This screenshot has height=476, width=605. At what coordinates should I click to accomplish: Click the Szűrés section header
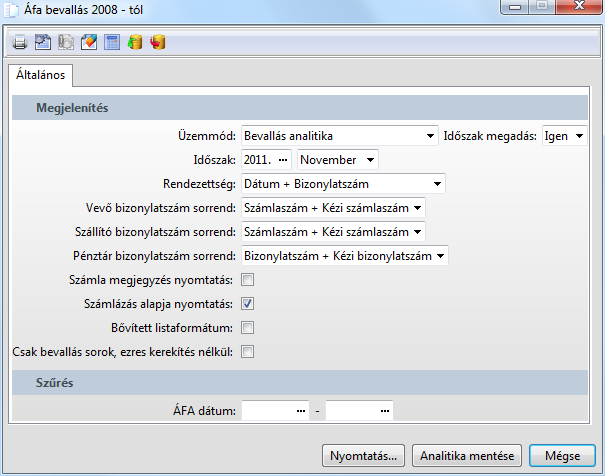click(300, 383)
